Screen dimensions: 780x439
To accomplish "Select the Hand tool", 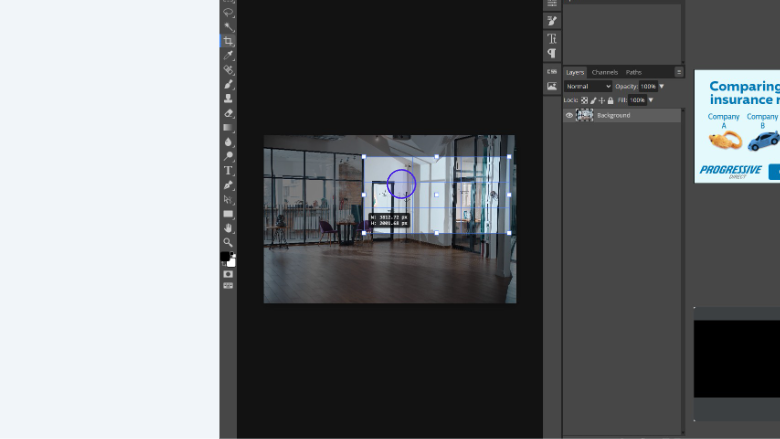I will coord(228,228).
